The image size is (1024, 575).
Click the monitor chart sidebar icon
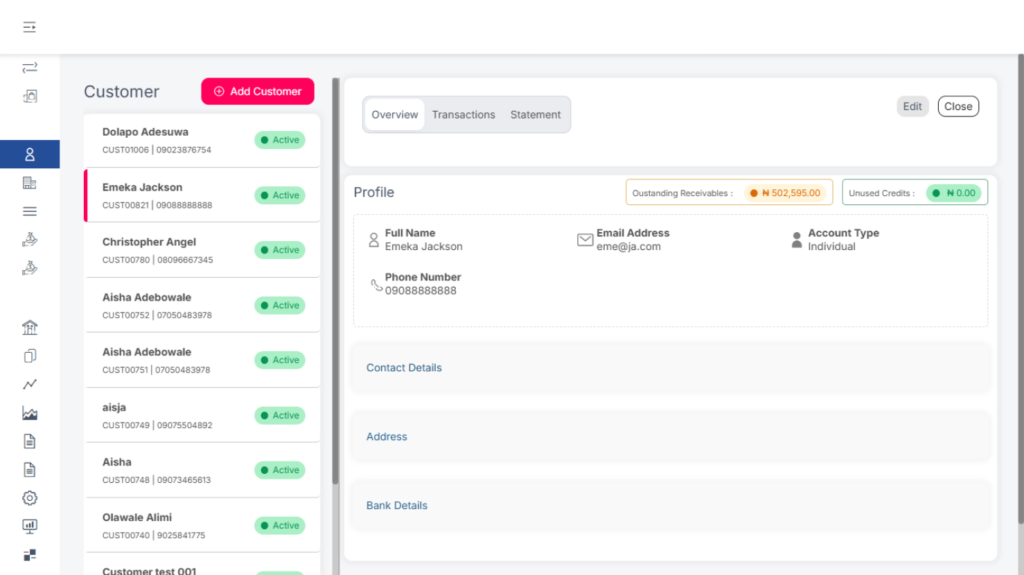coord(29,526)
